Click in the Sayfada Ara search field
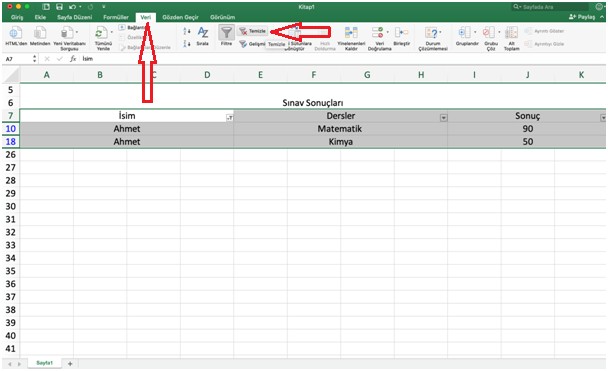 (551, 7)
